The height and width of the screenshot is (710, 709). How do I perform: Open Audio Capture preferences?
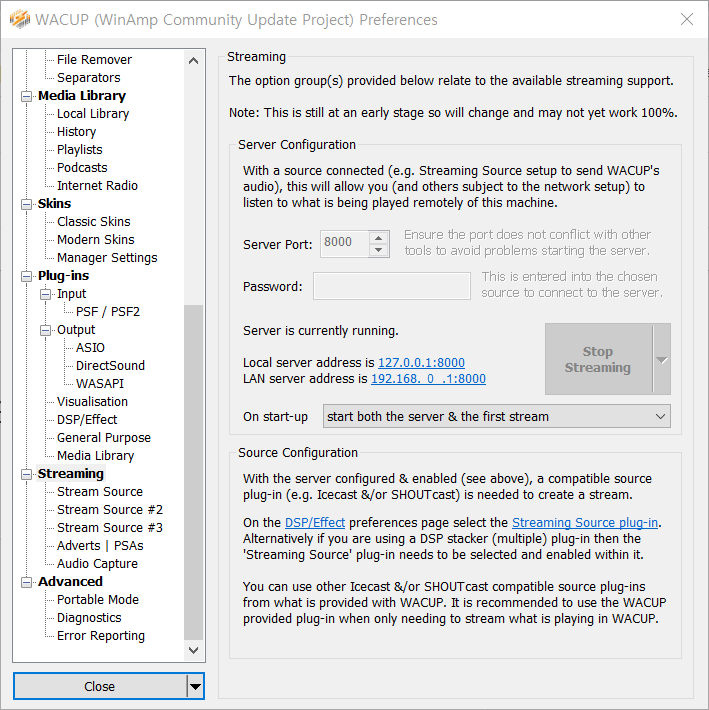pos(97,564)
